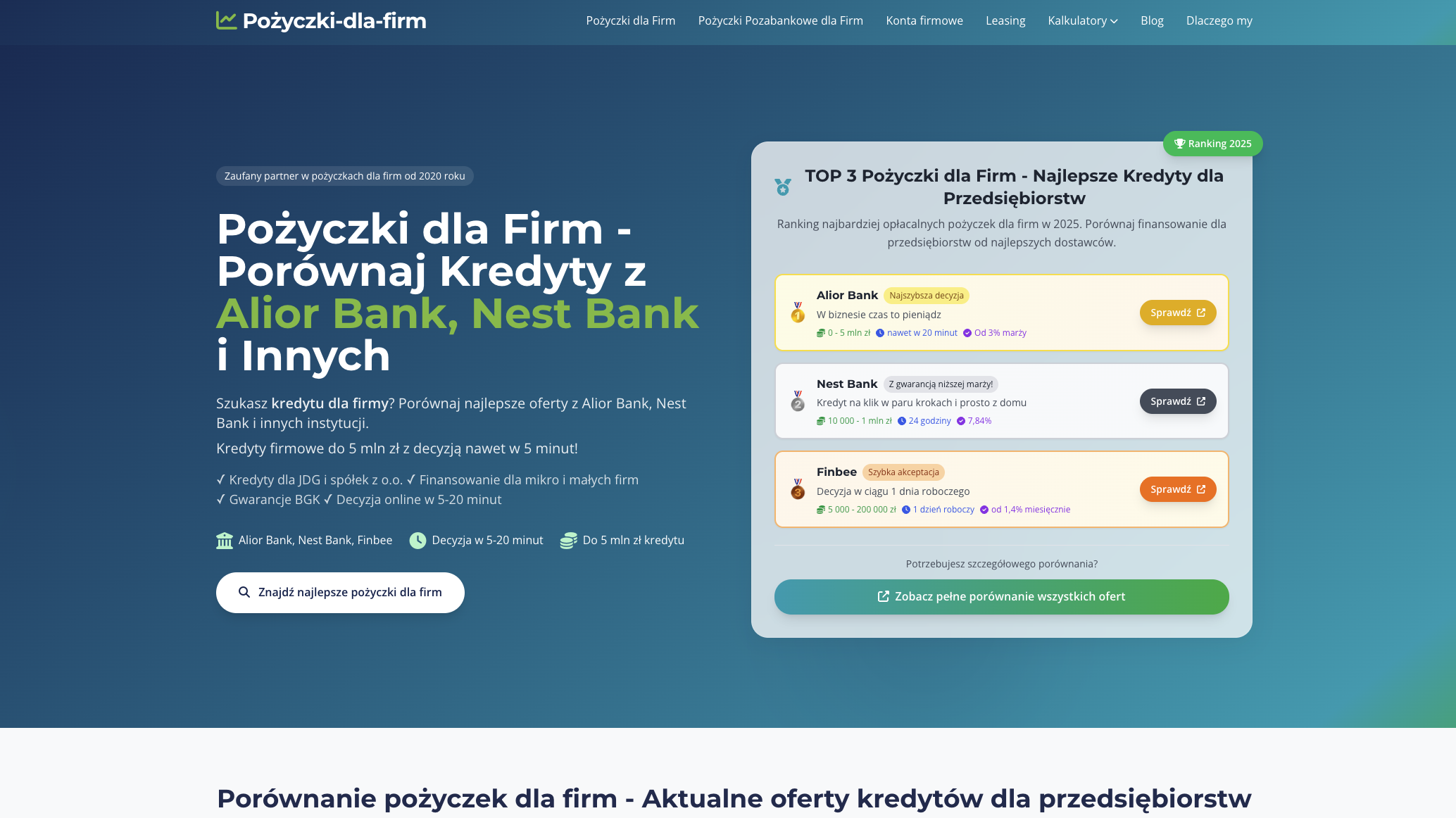Viewport: 1456px width, 818px height.
Task: Click Sprawdź button for Finbee
Action: 1178,489
